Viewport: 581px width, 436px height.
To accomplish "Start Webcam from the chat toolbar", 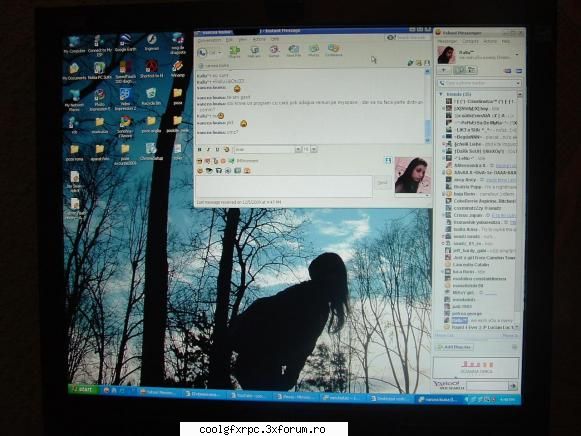I will point(254,51).
